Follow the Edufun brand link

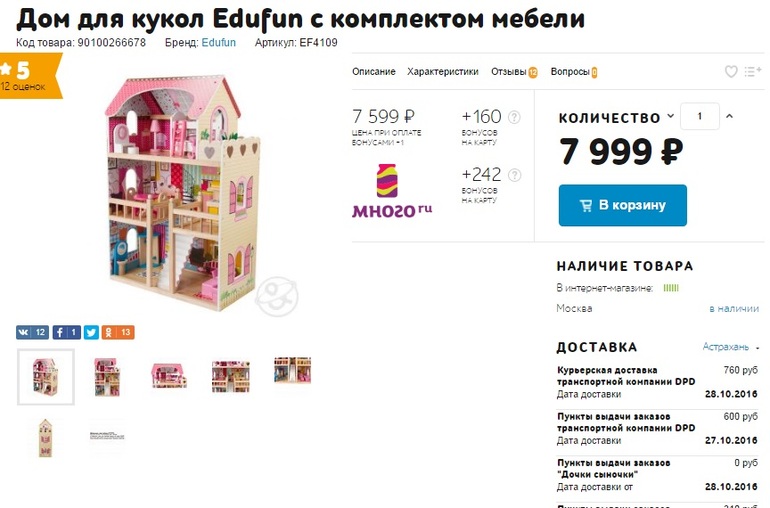click(x=219, y=42)
